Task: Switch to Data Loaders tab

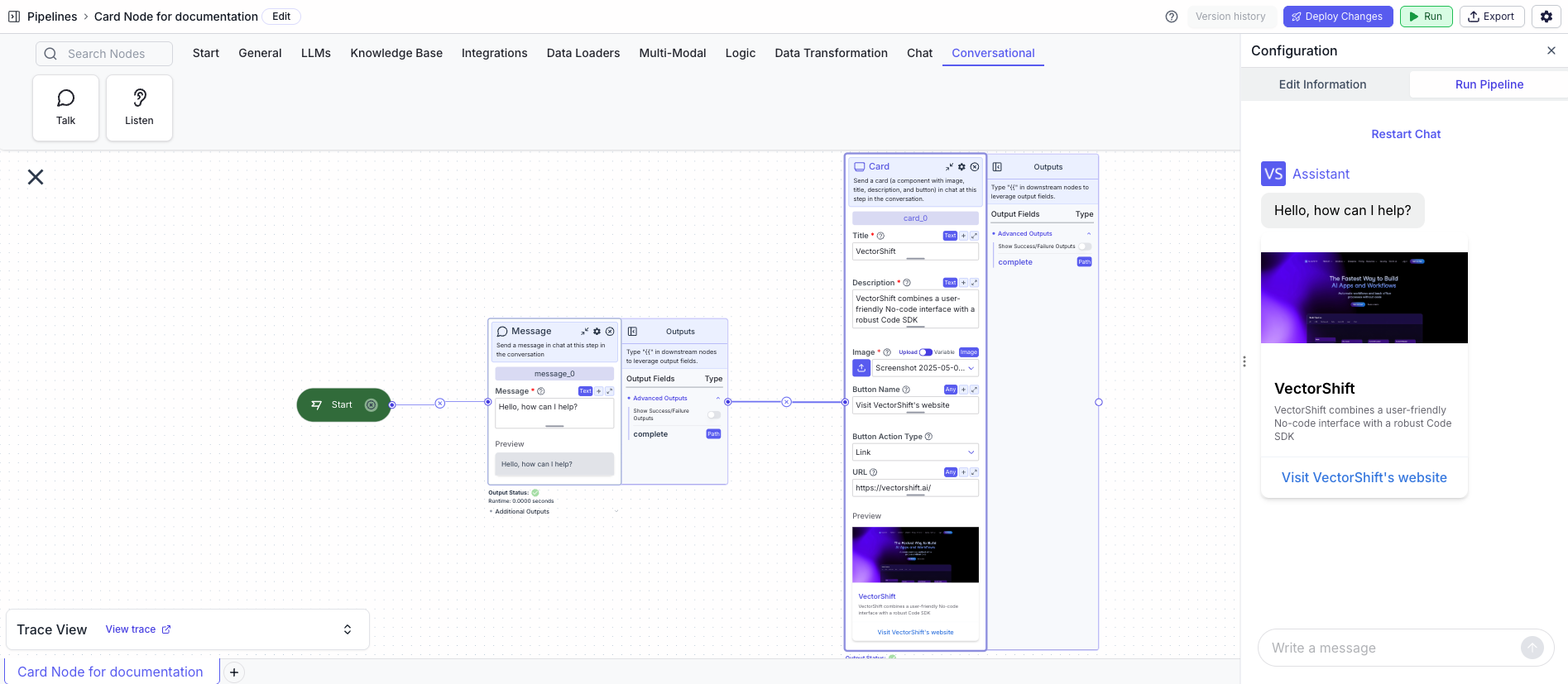Action: click(x=583, y=53)
